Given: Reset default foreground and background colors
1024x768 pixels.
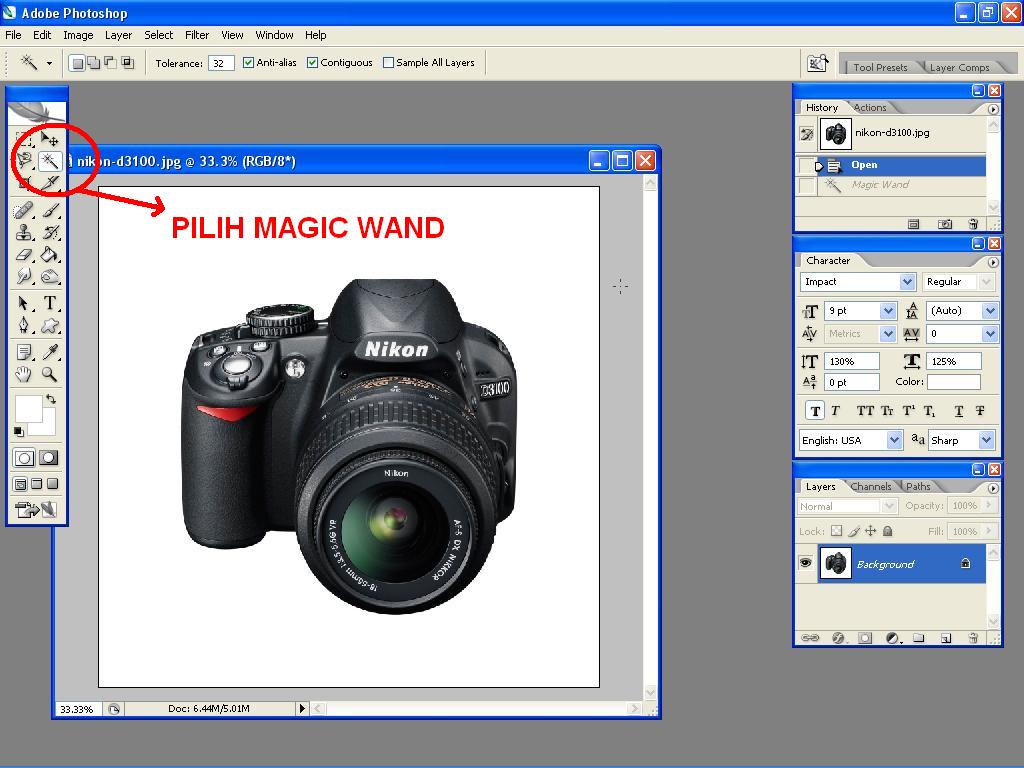Looking at the screenshot, I should 19,432.
